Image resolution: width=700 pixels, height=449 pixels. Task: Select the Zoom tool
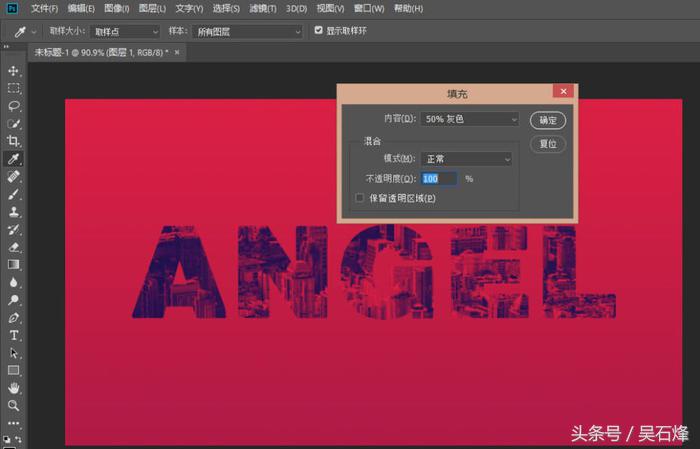[x=13, y=406]
